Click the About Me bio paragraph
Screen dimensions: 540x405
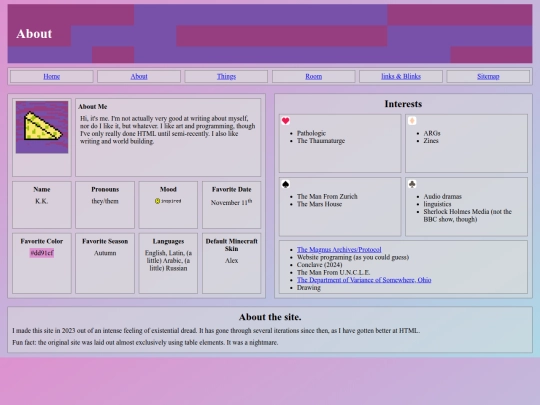168,130
